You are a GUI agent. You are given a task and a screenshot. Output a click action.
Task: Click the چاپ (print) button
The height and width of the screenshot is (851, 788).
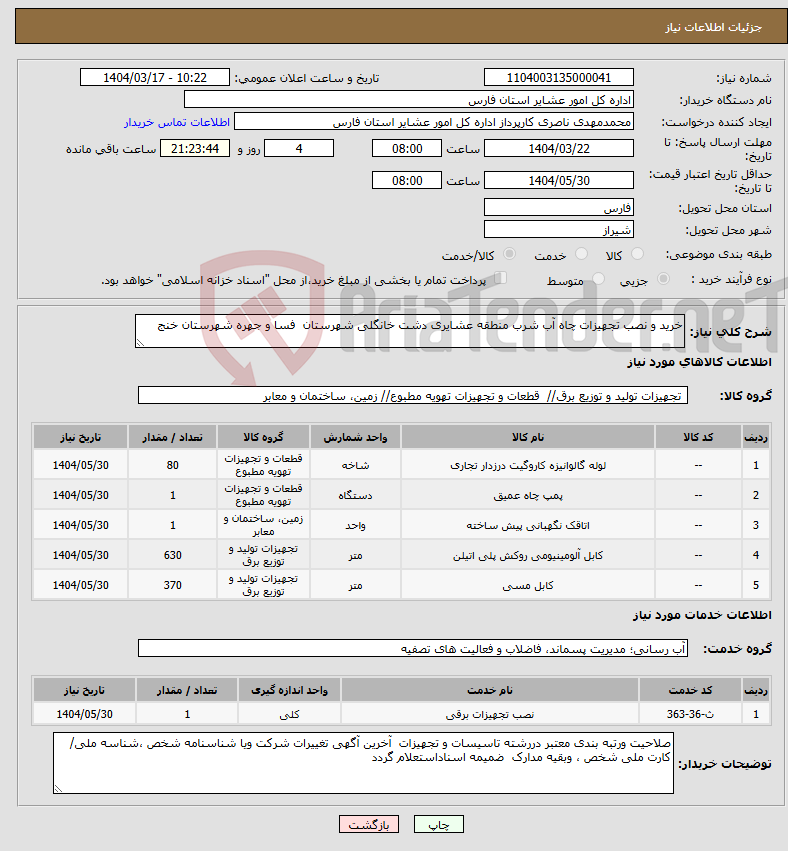coord(439,824)
